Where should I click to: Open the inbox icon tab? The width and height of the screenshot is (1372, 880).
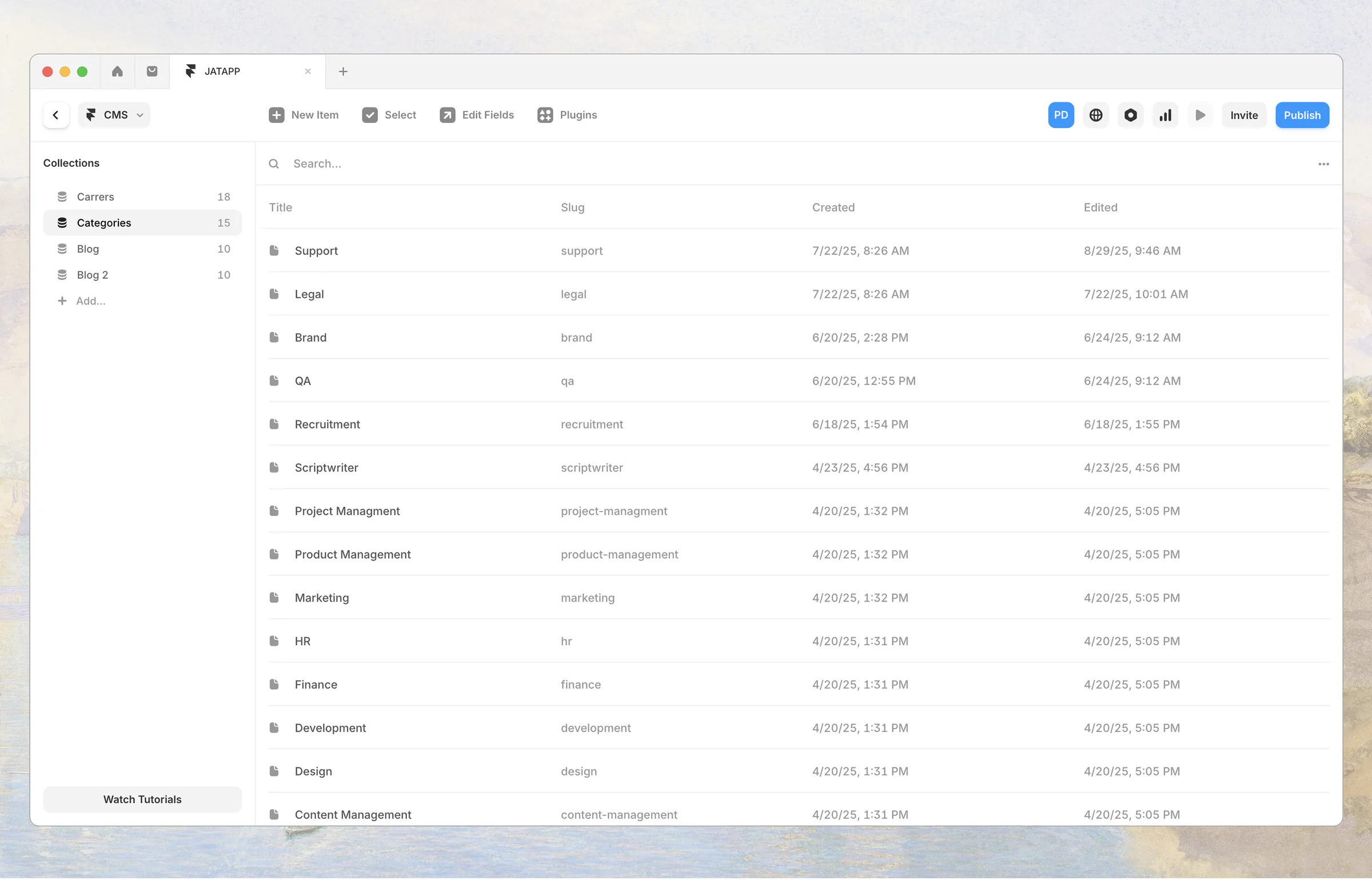152,71
